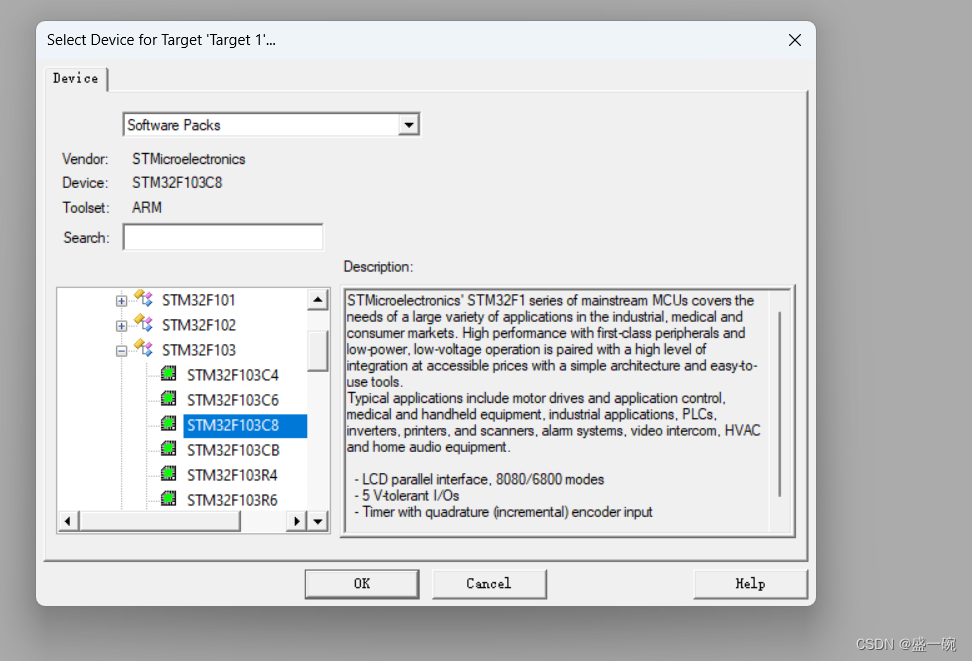Expand the STM32F101 tree node
972x661 pixels.
[122, 301]
